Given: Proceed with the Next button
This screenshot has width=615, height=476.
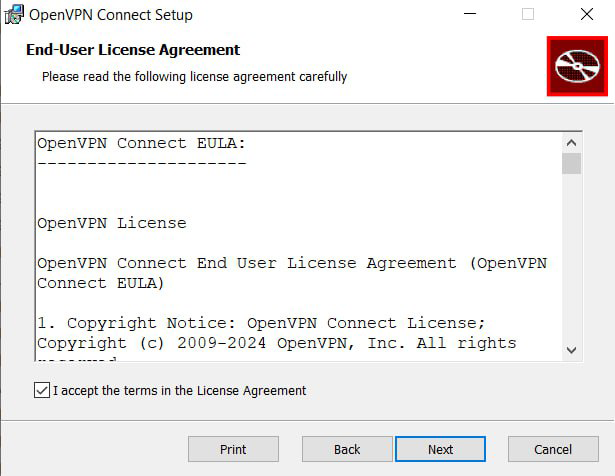Looking at the screenshot, I should click(x=440, y=449).
